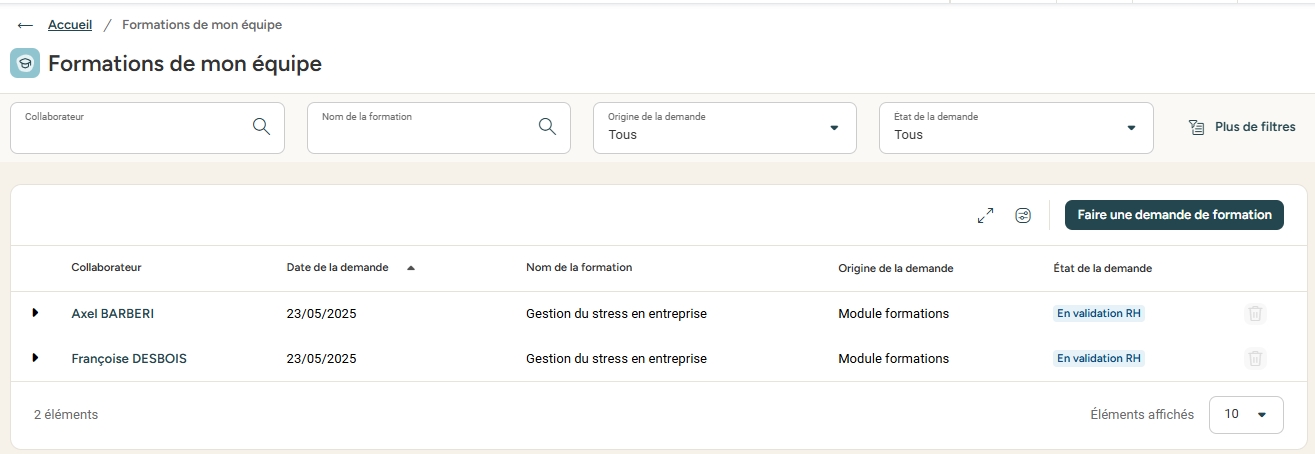
Task: Expand the table to full screen
Action: [985, 215]
